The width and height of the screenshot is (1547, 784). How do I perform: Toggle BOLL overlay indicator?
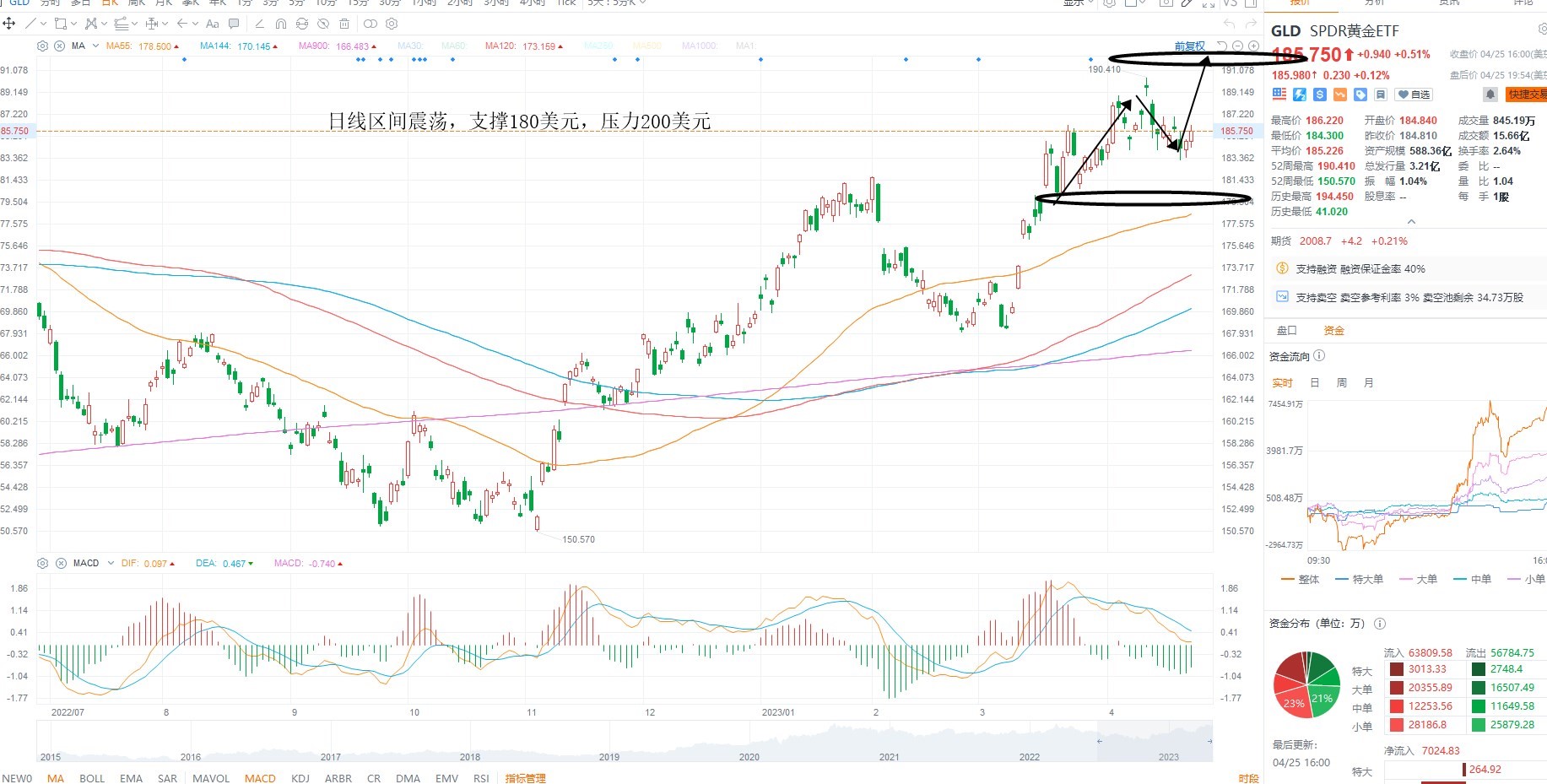click(x=92, y=778)
